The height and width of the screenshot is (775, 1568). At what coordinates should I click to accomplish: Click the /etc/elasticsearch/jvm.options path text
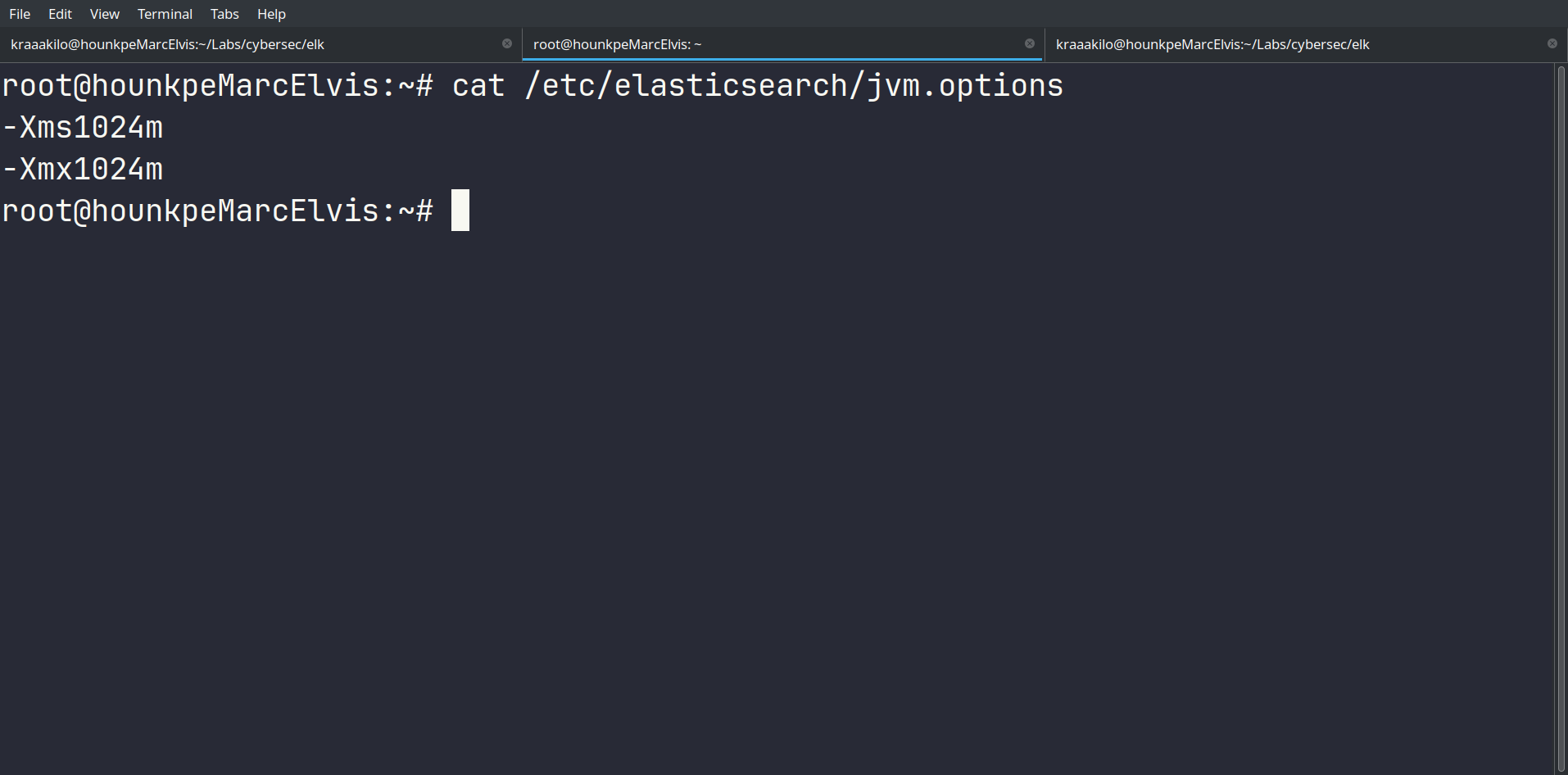(794, 86)
